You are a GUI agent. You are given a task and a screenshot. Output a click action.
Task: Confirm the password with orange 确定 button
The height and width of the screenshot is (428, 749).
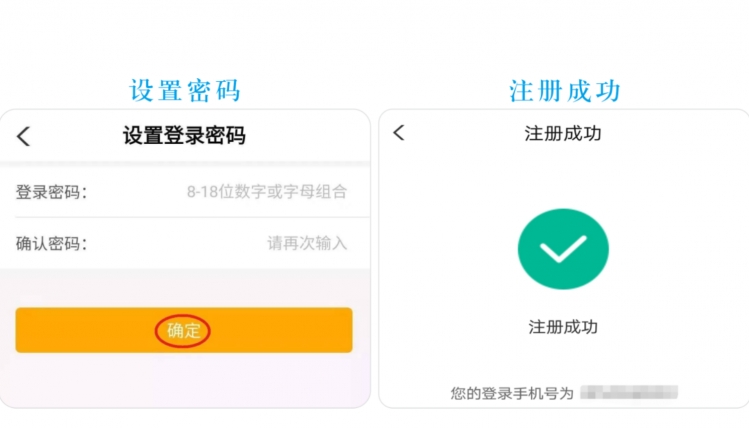[184, 330]
